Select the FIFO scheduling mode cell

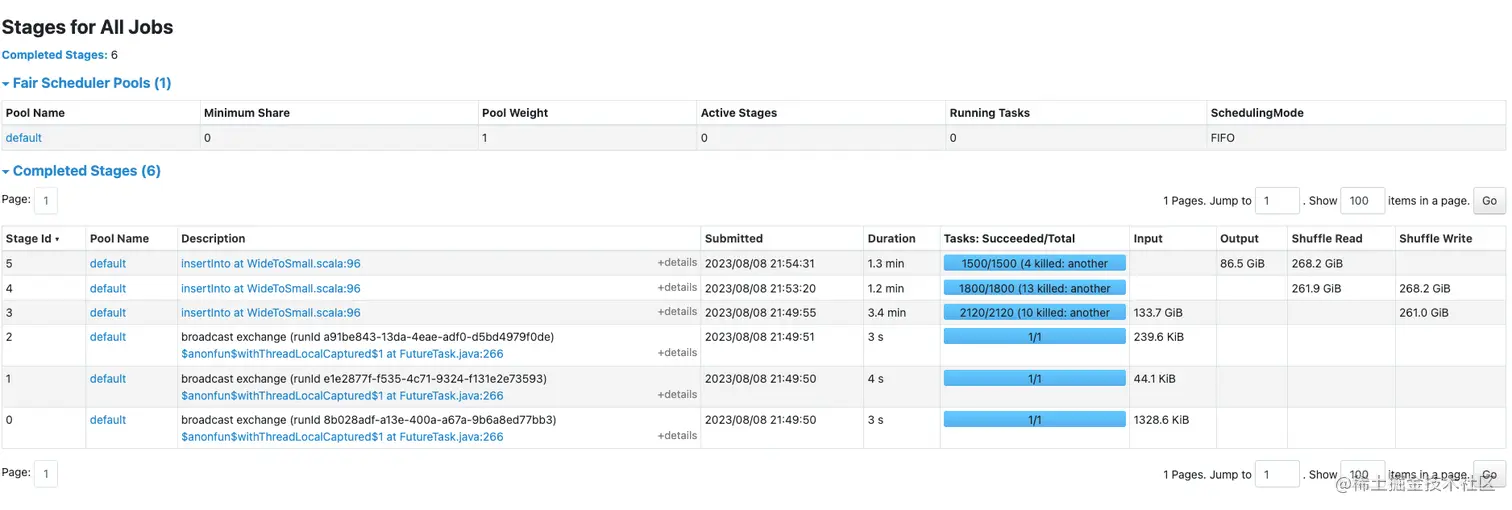point(1356,138)
